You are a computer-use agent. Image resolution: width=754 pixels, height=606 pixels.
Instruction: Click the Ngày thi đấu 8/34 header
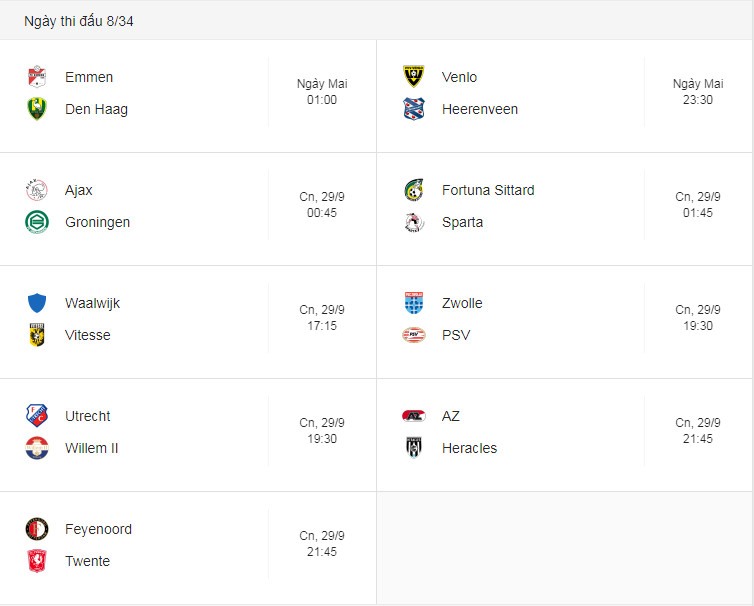[x=79, y=21]
